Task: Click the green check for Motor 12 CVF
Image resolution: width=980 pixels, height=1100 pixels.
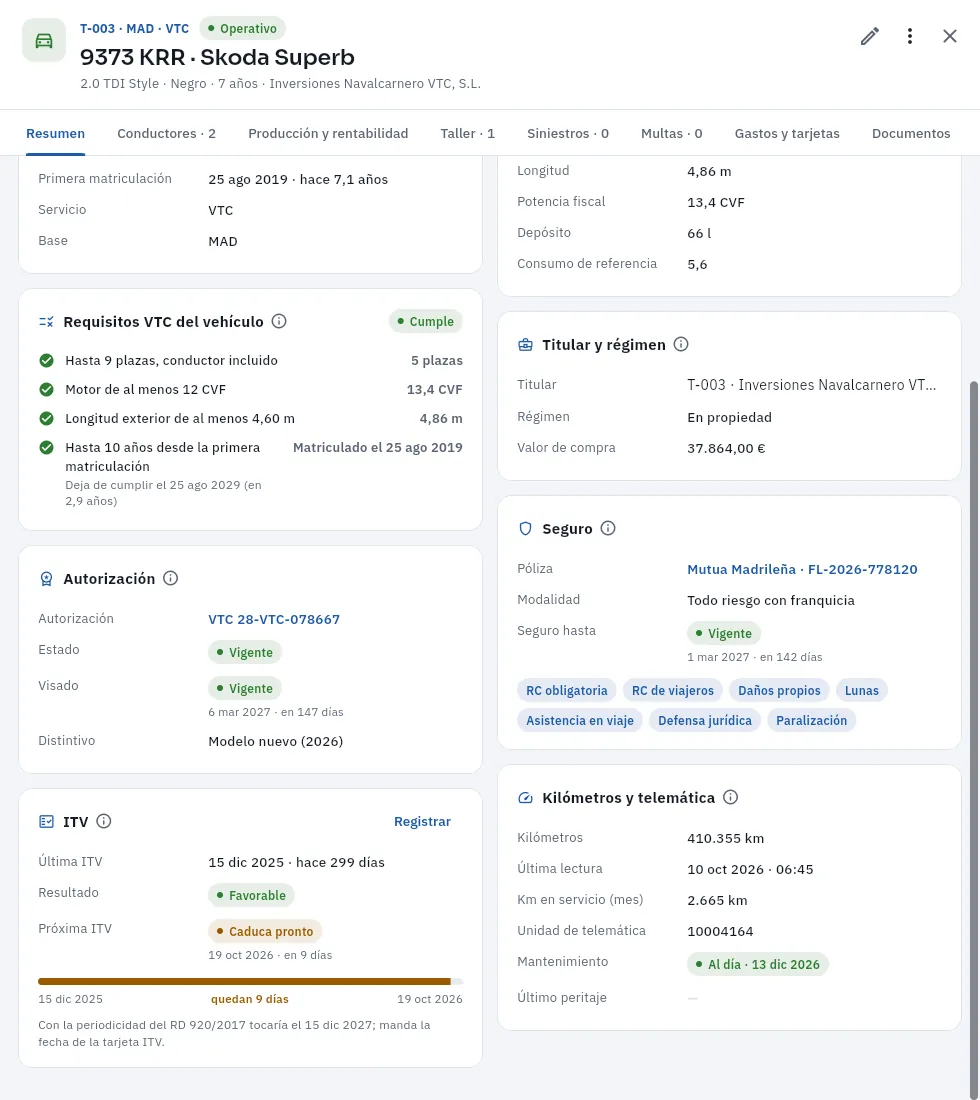Action: 46,389
